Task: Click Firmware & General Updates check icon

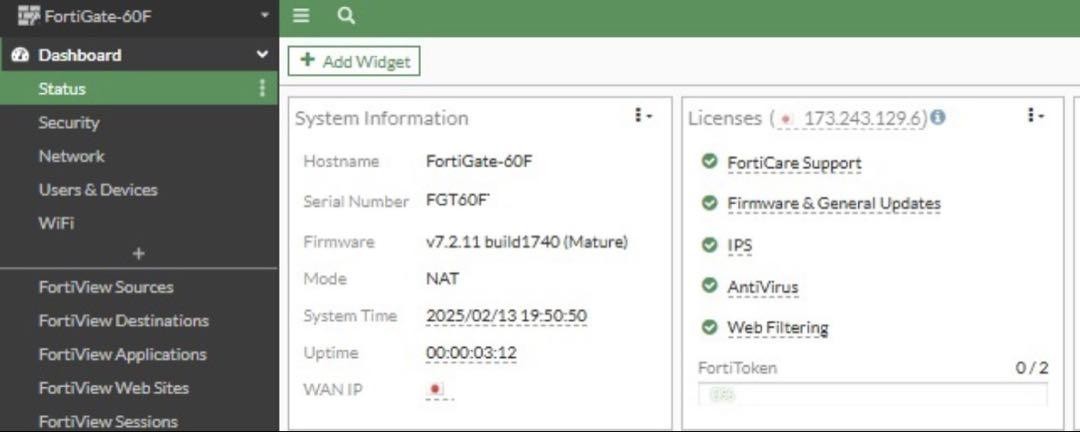Action: click(709, 203)
